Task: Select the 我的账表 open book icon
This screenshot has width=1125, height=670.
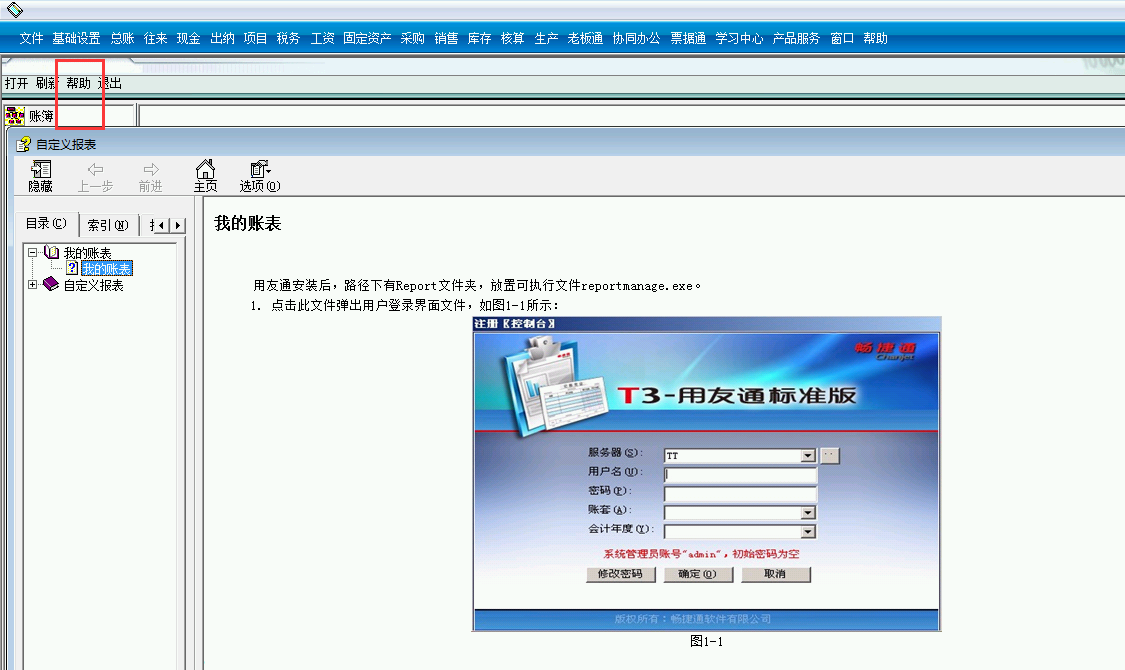Action: point(52,253)
